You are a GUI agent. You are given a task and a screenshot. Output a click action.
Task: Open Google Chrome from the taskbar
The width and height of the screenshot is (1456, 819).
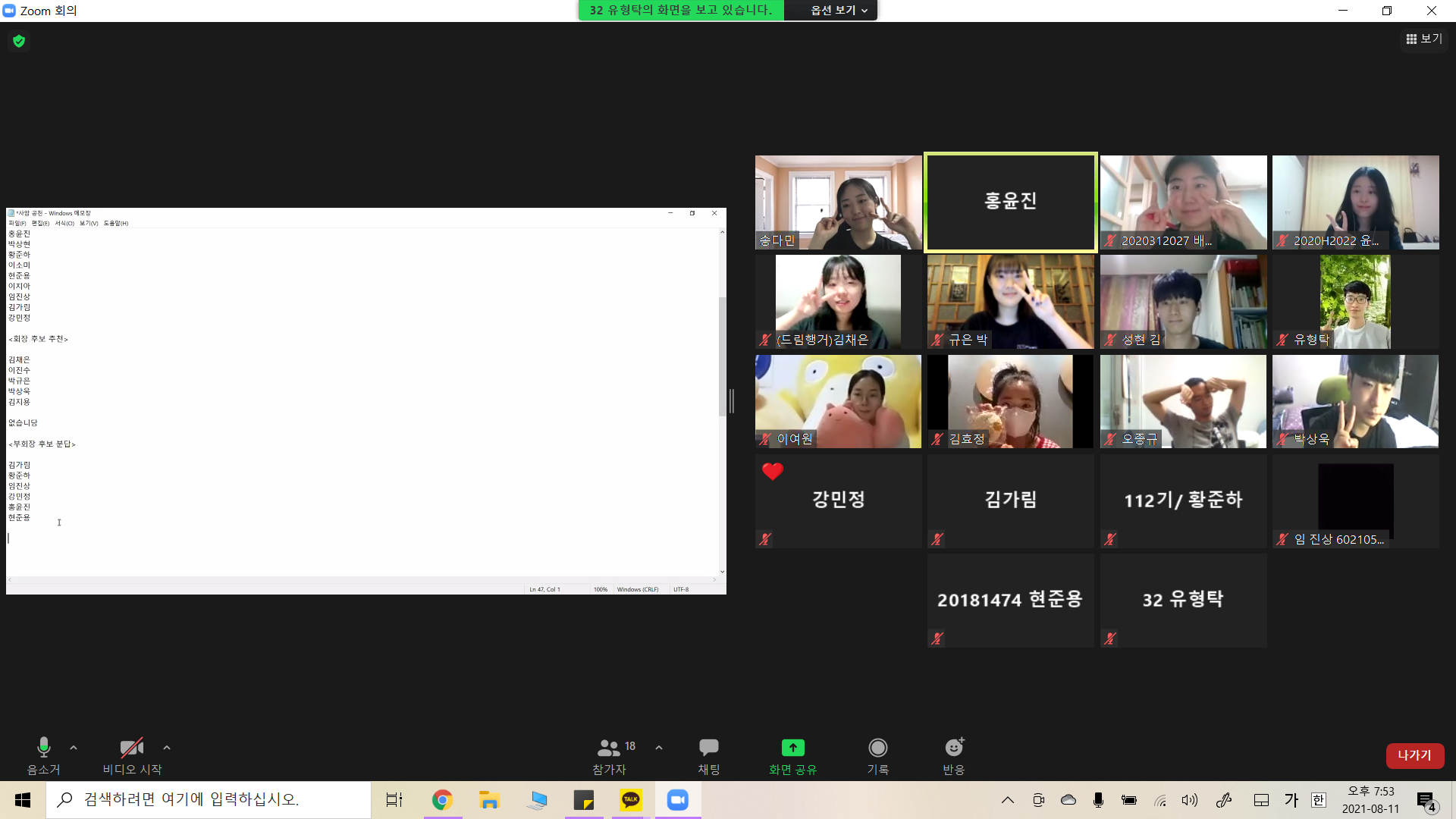[442, 800]
